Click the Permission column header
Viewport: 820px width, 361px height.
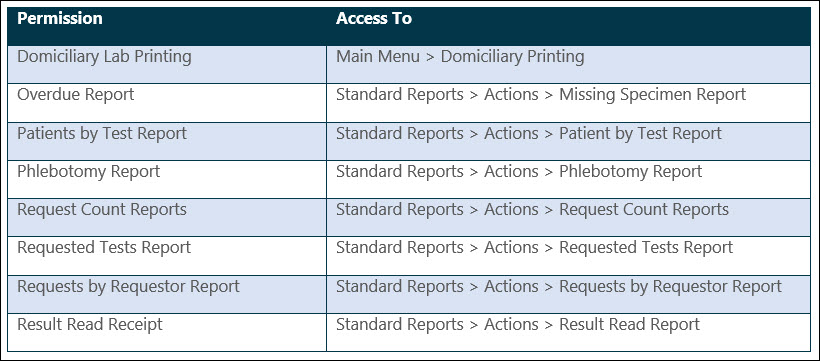pyautogui.click(x=60, y=19)
